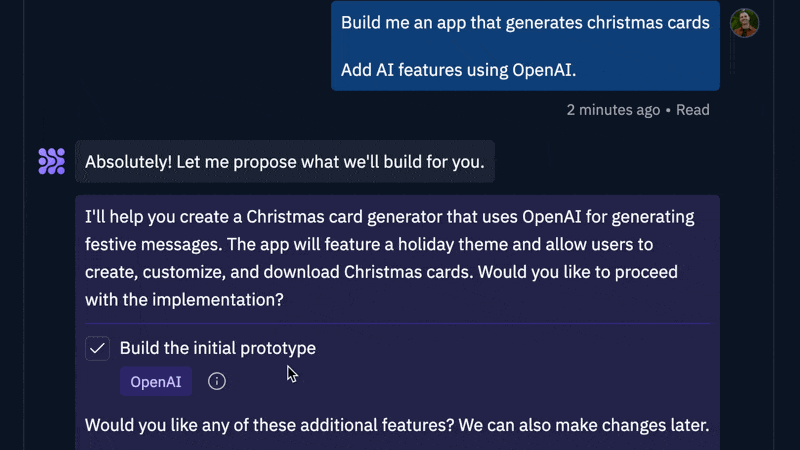Click 'We can also make changes later.' text

pos(584,425)
